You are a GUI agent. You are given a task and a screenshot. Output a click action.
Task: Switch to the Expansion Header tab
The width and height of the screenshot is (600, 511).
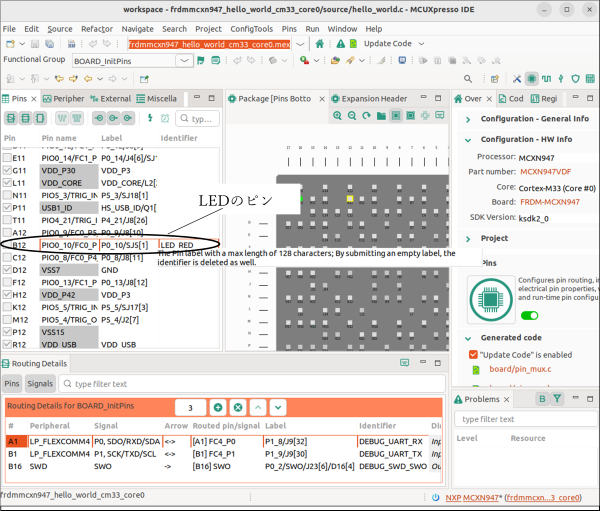tap(368, 99)
